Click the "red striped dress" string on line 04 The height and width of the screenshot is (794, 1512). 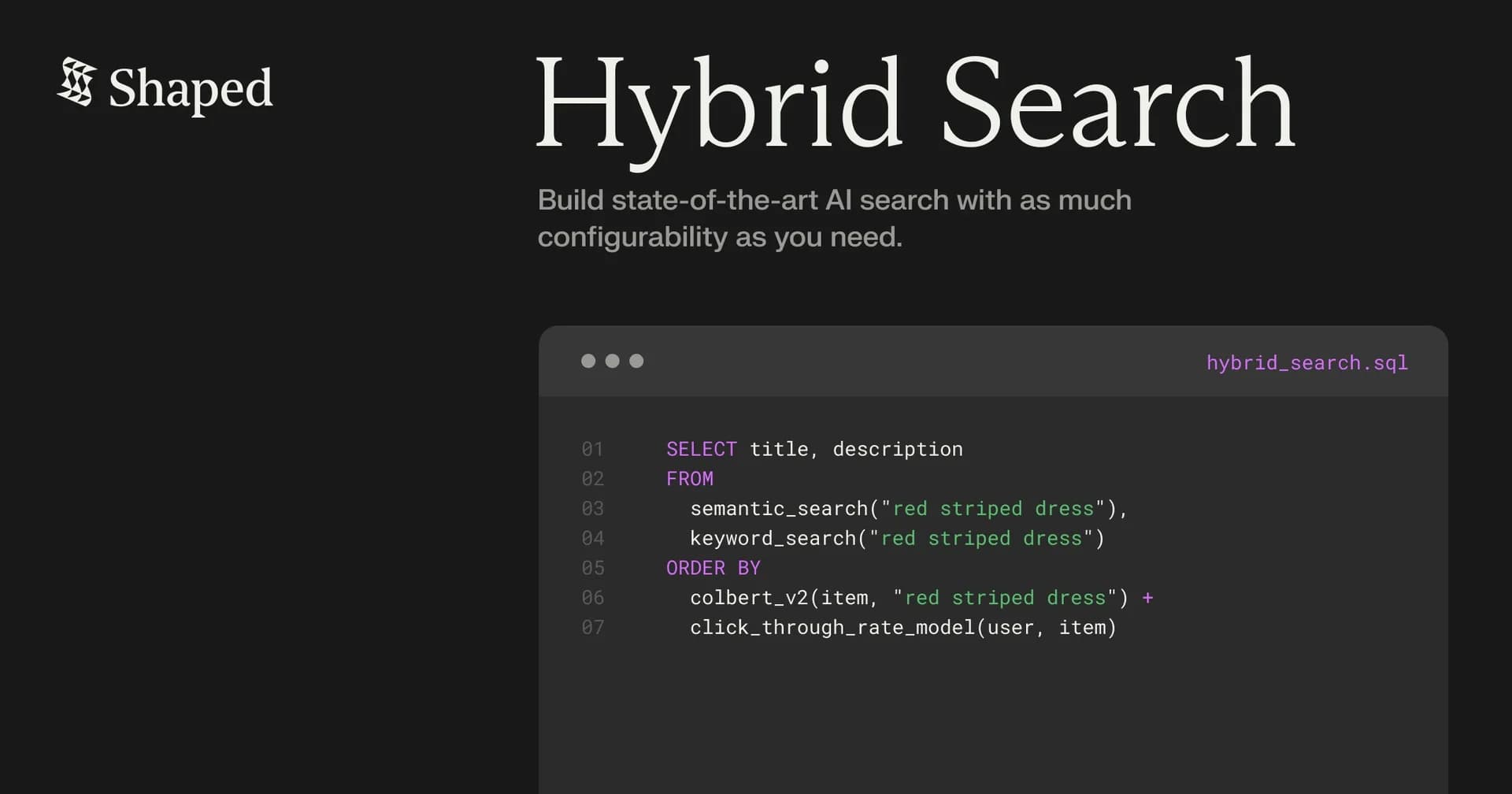click(x=984, y=538)
